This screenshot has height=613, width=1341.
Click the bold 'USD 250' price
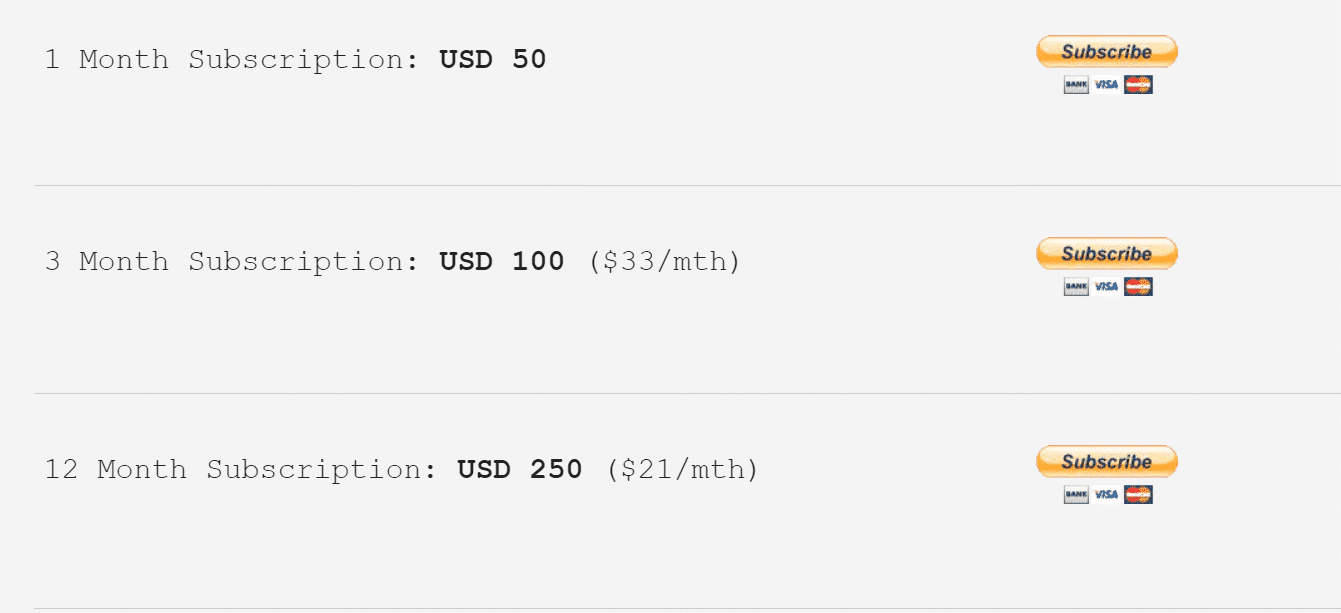coord(520,470)
